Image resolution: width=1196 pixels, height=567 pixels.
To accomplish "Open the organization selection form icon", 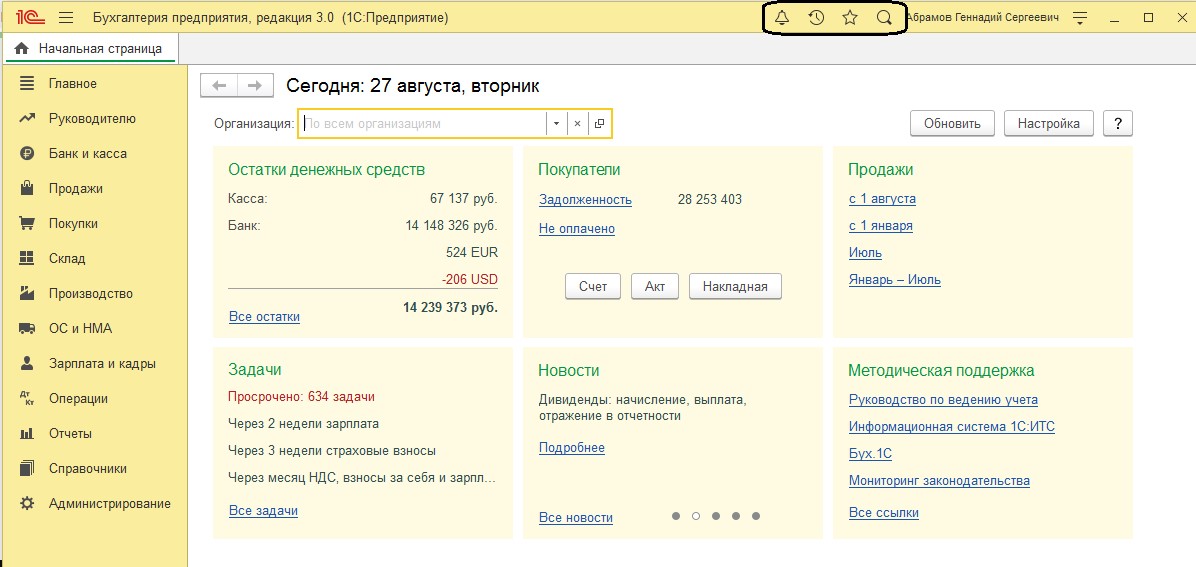I will pyautogui.click(x=599, y=124).
